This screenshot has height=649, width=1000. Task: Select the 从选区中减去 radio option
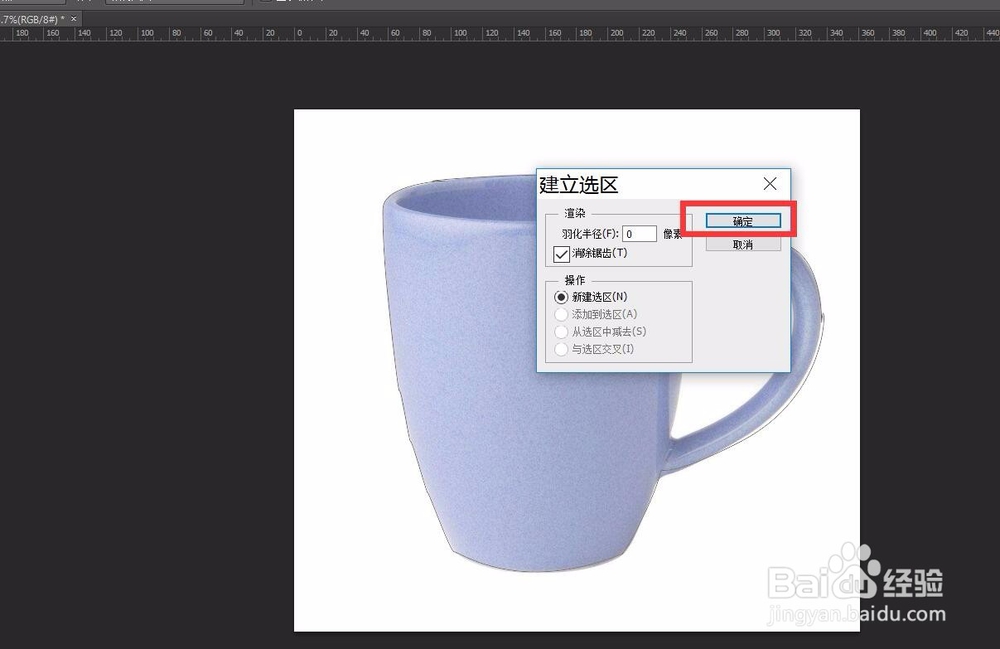561,332
